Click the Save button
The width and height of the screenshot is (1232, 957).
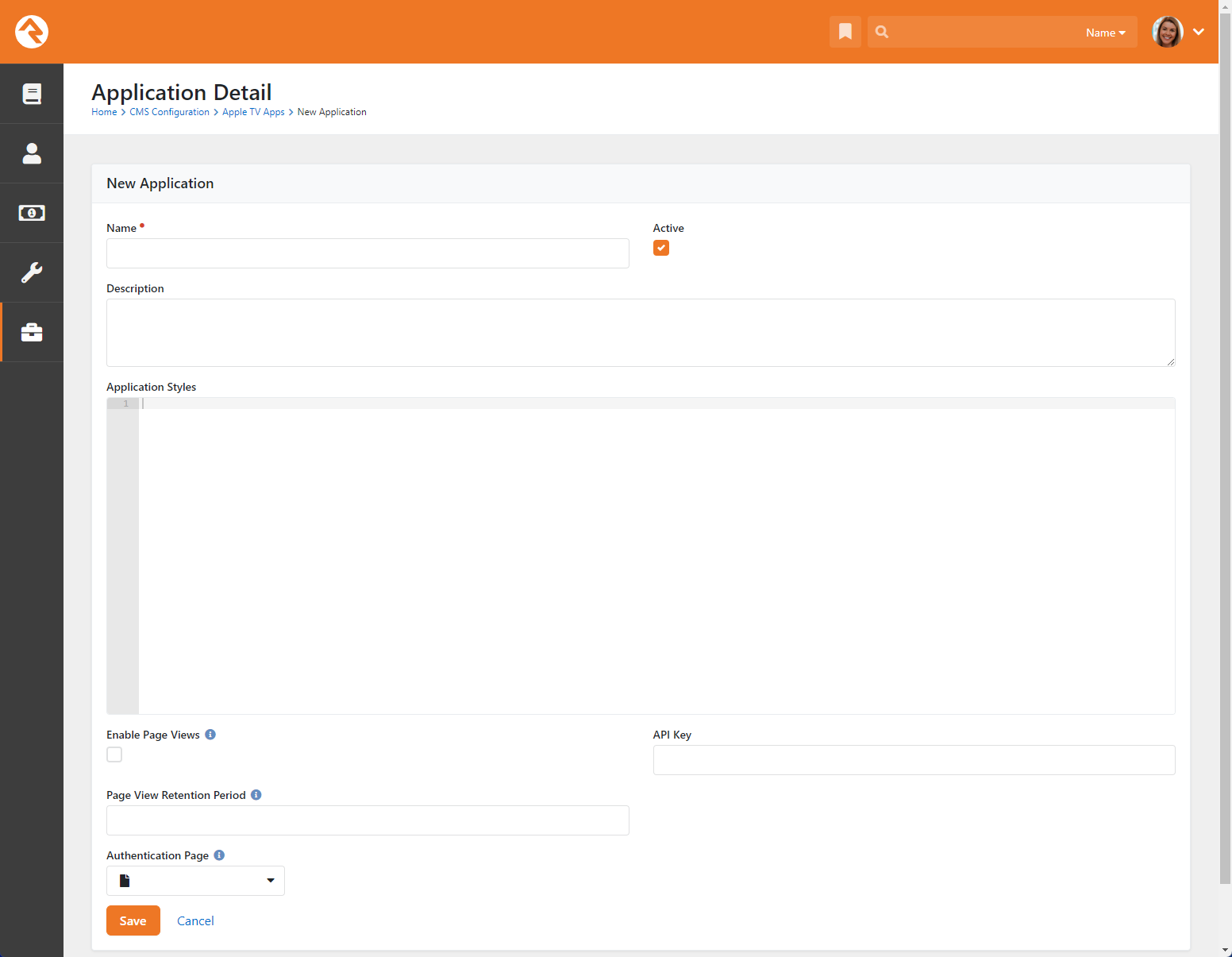tap(133, 920)
